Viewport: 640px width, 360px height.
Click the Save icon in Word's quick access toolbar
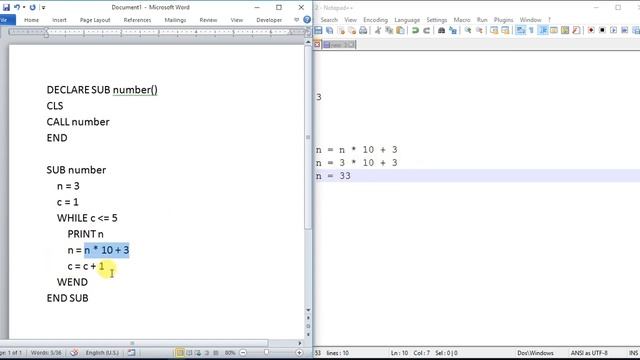coord(6,7)
